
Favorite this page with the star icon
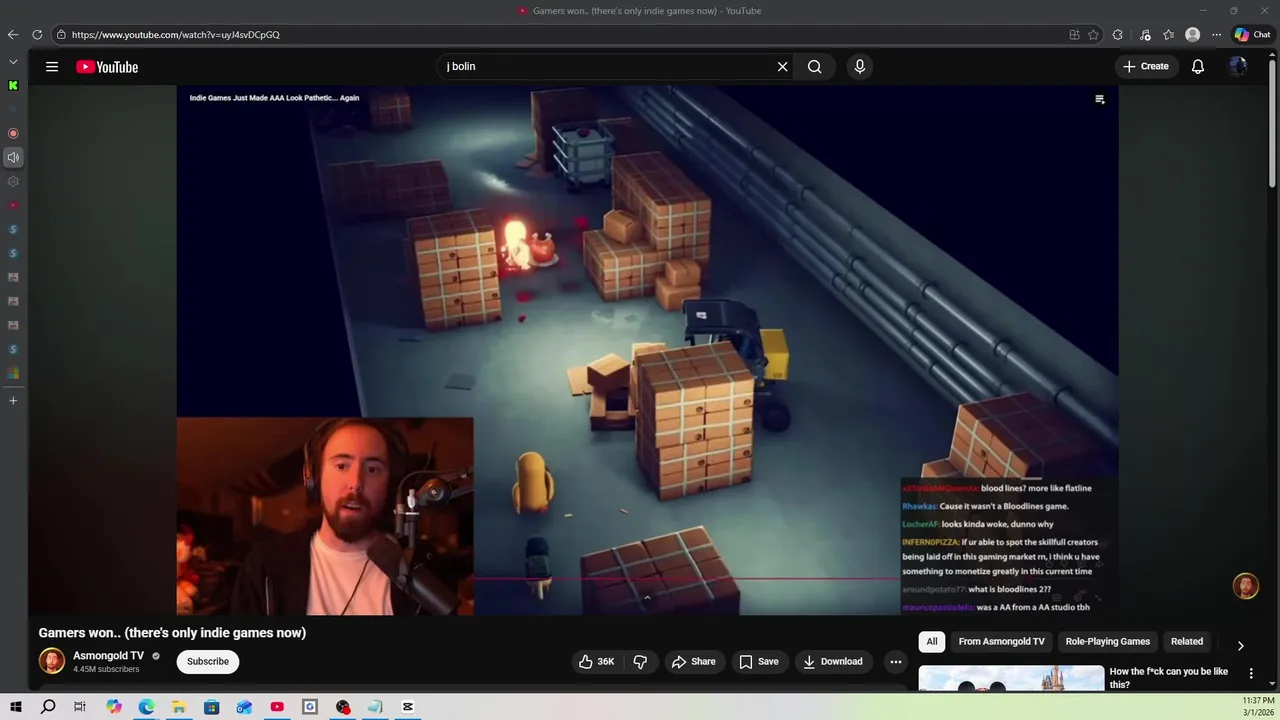1094,34
